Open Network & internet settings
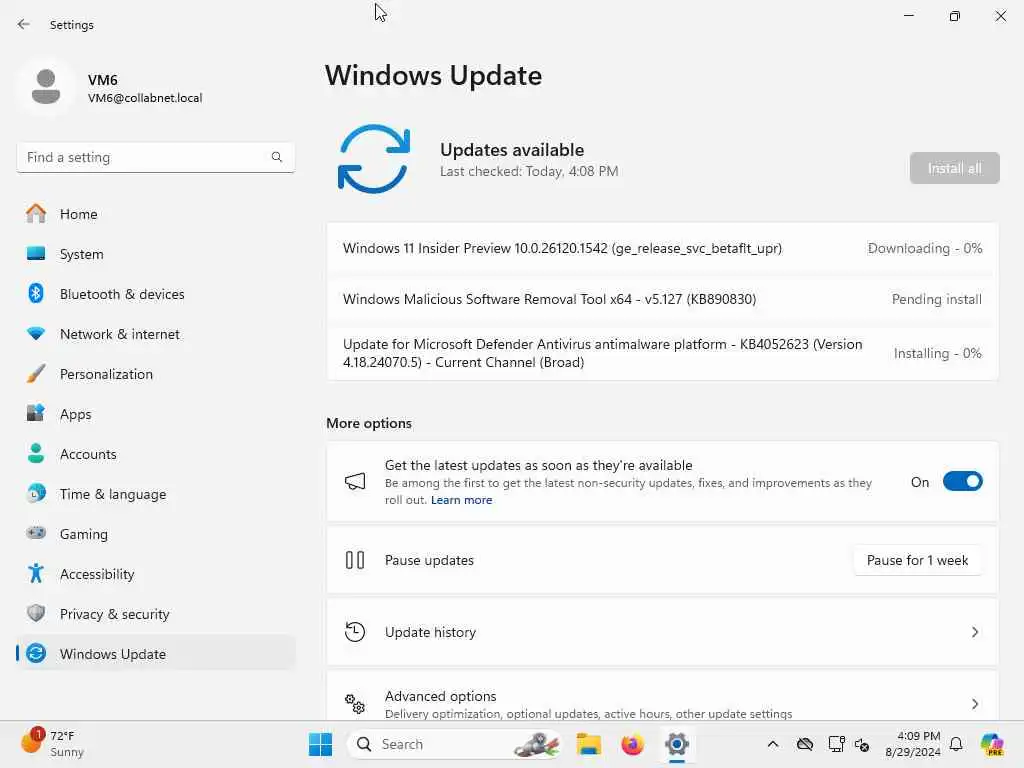Screen dimensions: 1024x768 (x=155, y=334)
